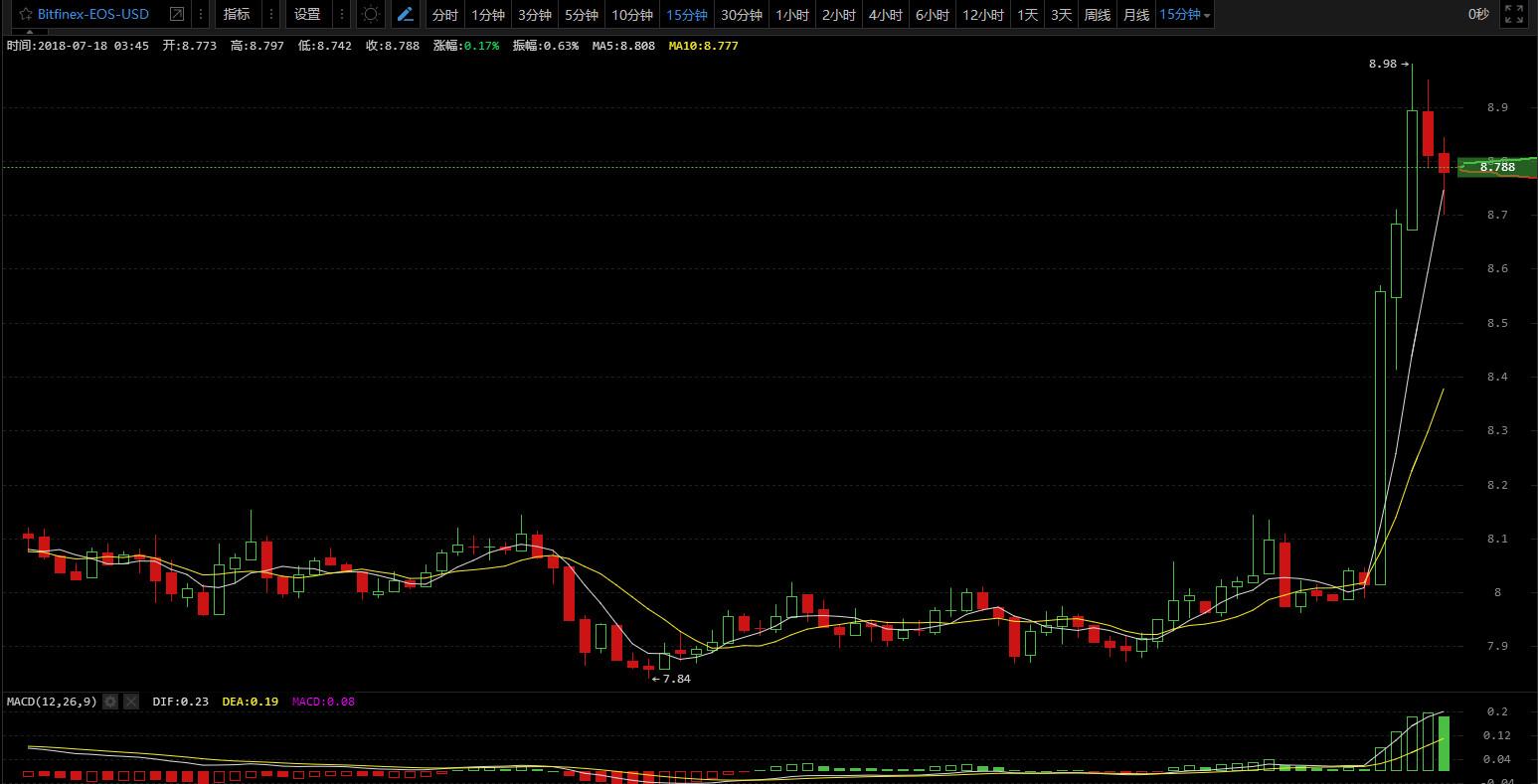Click the Bitfinex-EOS-USD pair name
The height and width of the screenshot is (784, 1538).
click(x=93, y=15)
